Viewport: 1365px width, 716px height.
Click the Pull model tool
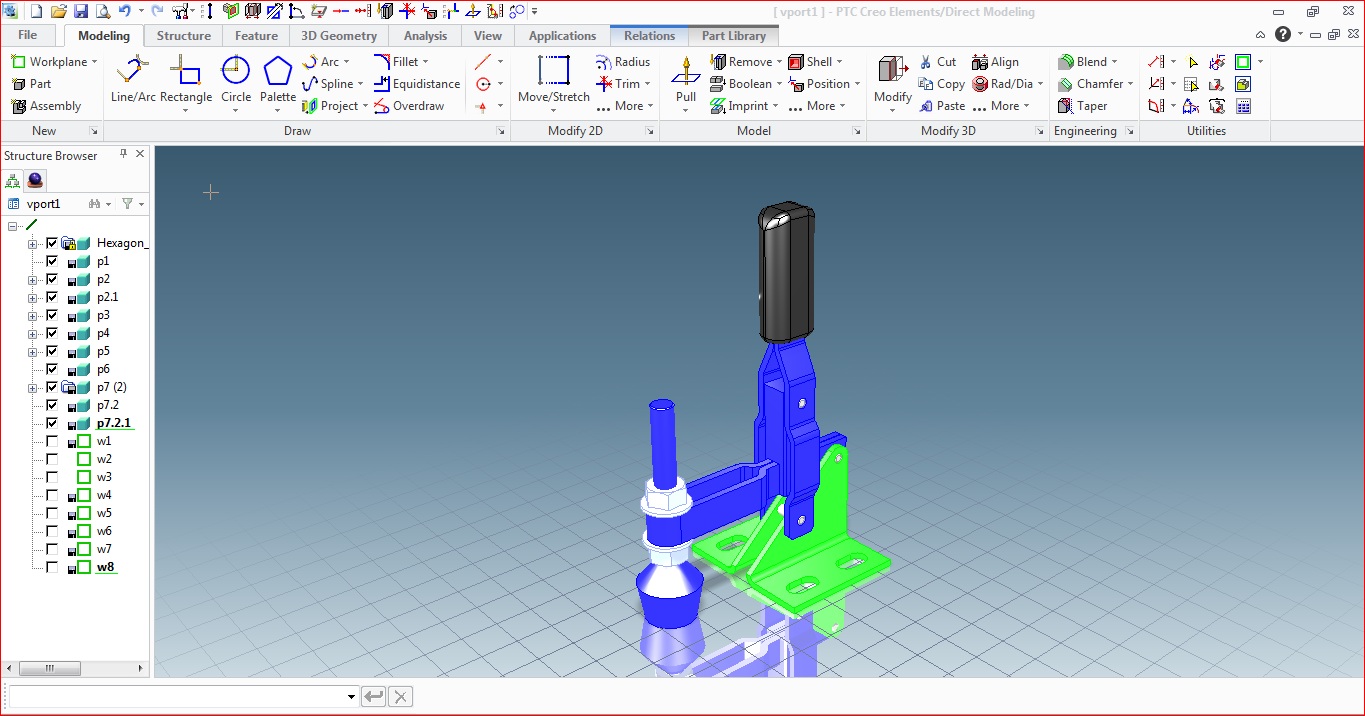point(686,79)
